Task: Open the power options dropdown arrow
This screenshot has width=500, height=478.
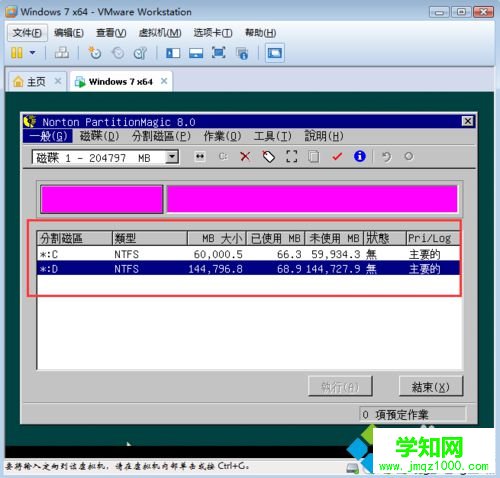Action: (x=32, y=53)
